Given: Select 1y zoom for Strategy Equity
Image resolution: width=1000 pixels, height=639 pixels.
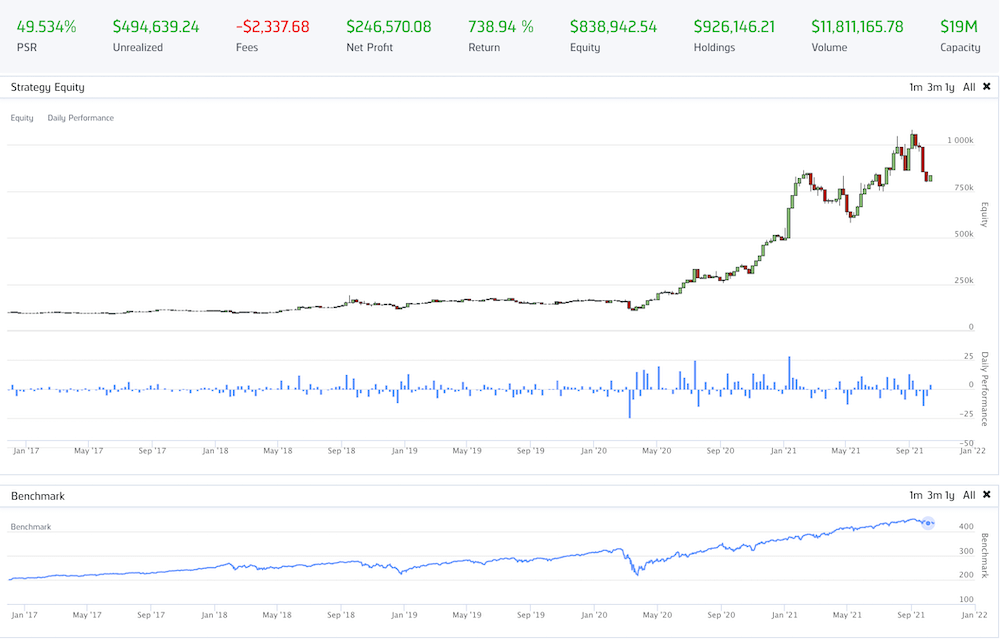Looking at the screenshot, I should click(950, 87).
